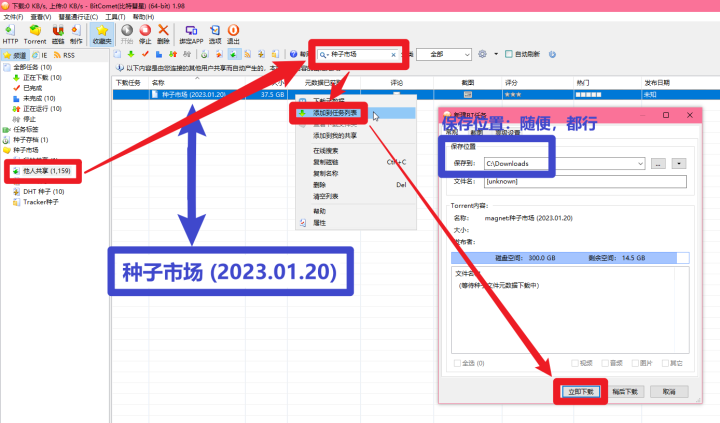Screen dimensions: 720x423
Task: Open the category dropdown showing 全部
Action: 444,54
